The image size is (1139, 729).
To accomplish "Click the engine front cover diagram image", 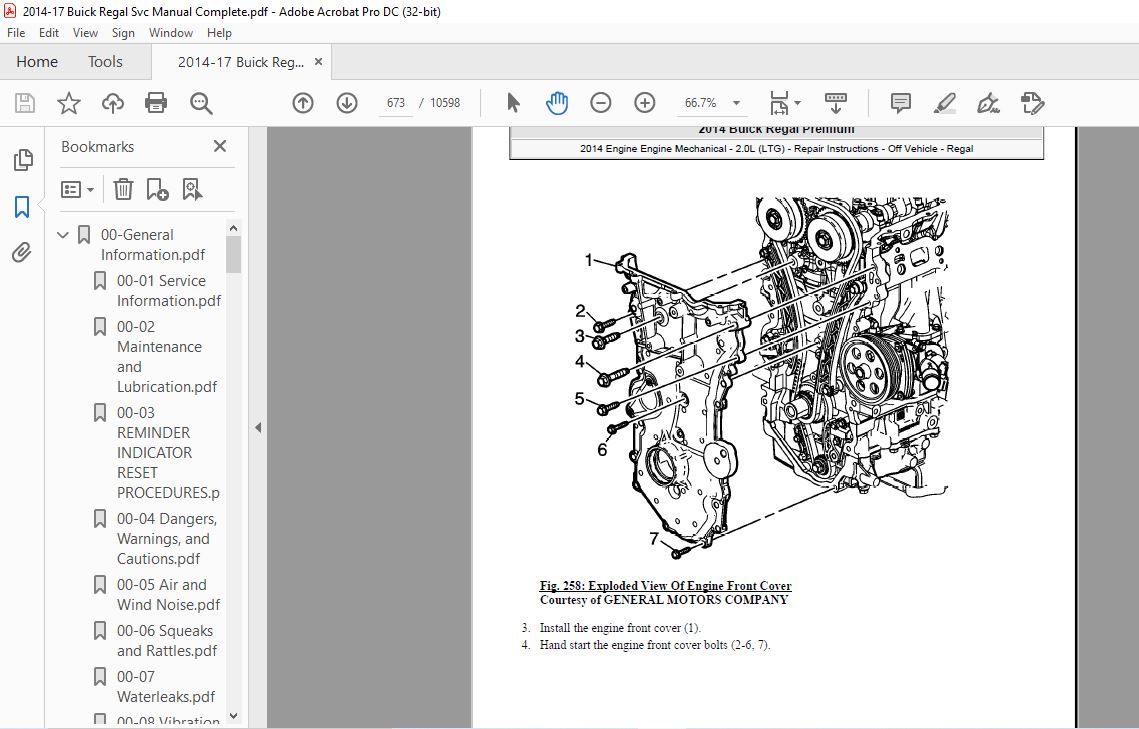I will pyautogui.click(x=763, y=378).
